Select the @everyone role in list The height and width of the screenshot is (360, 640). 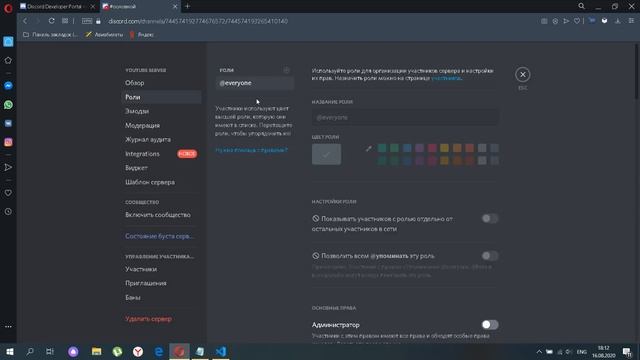pyautogui.click(x=255, y=83)
